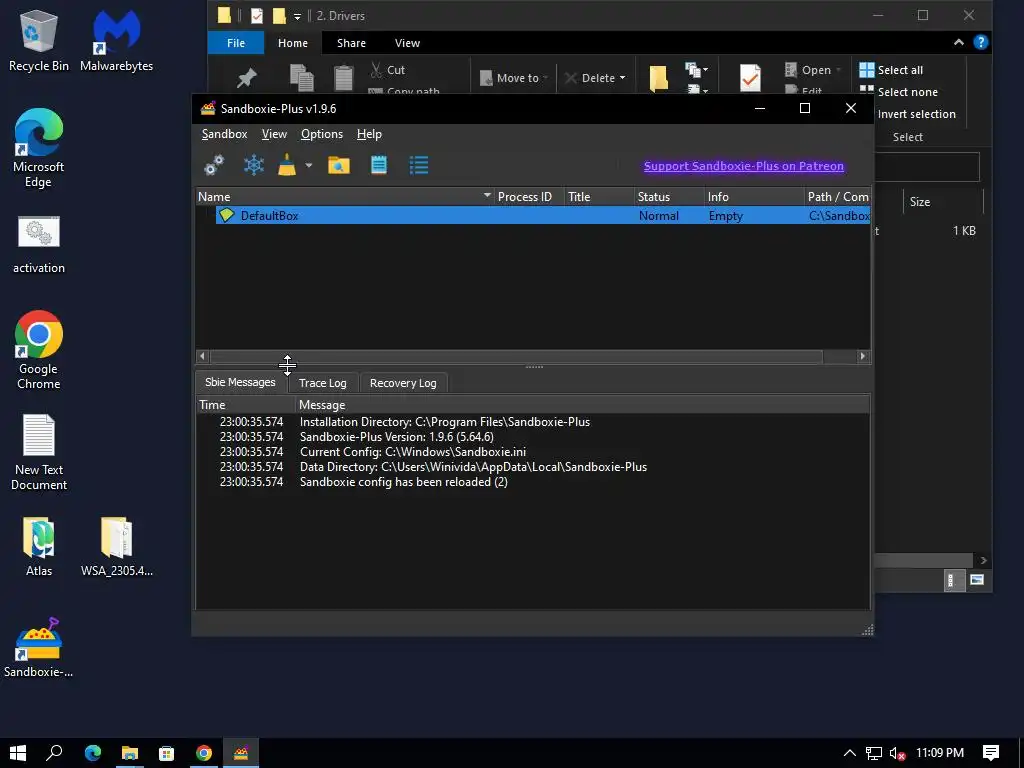Select Malwarebytes desktop shortcut
The height and width of the screenshot is (768, 1024).
tap(116, 40)
